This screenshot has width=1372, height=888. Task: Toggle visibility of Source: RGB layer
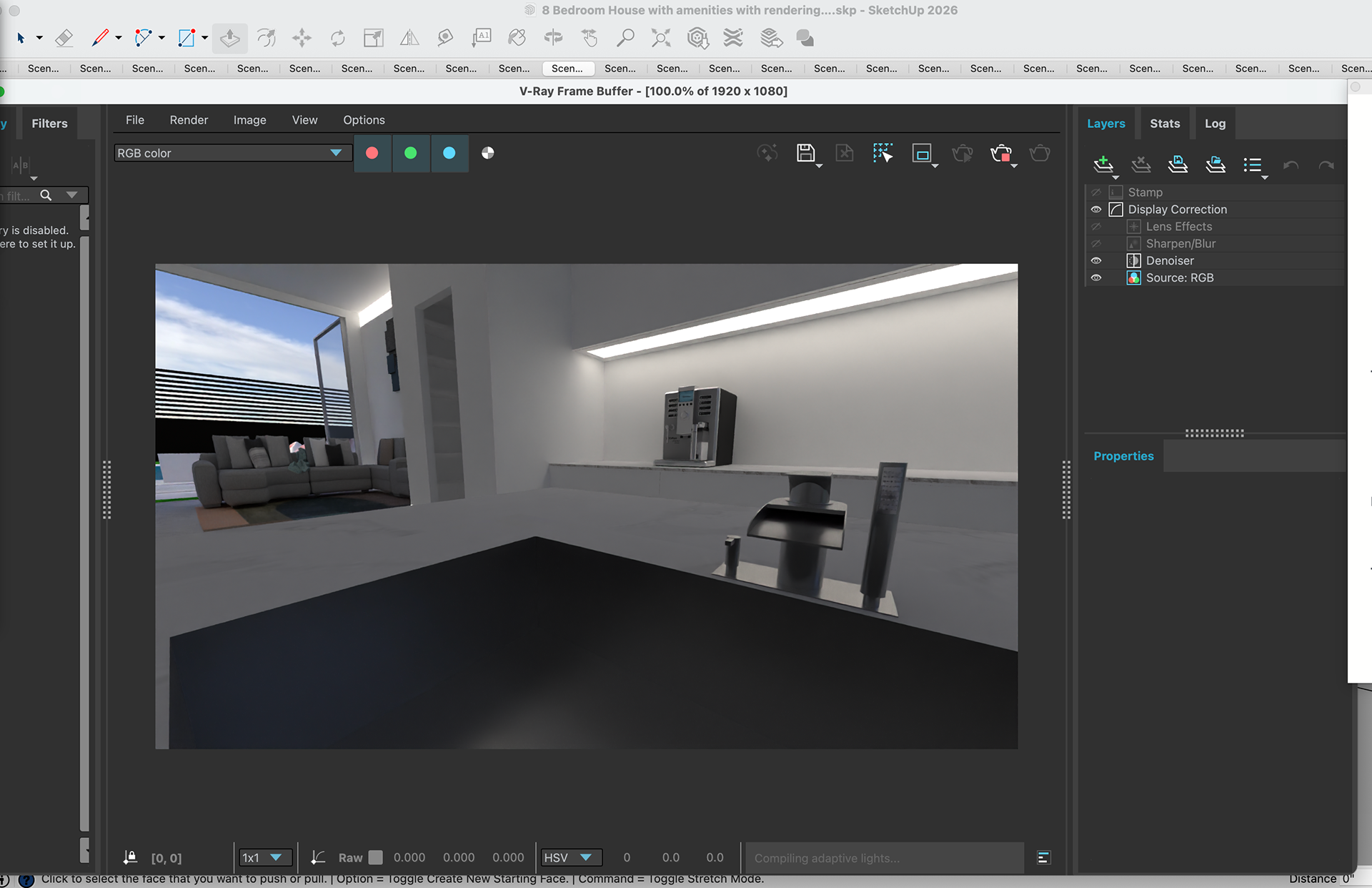(x=1095, y=278)
